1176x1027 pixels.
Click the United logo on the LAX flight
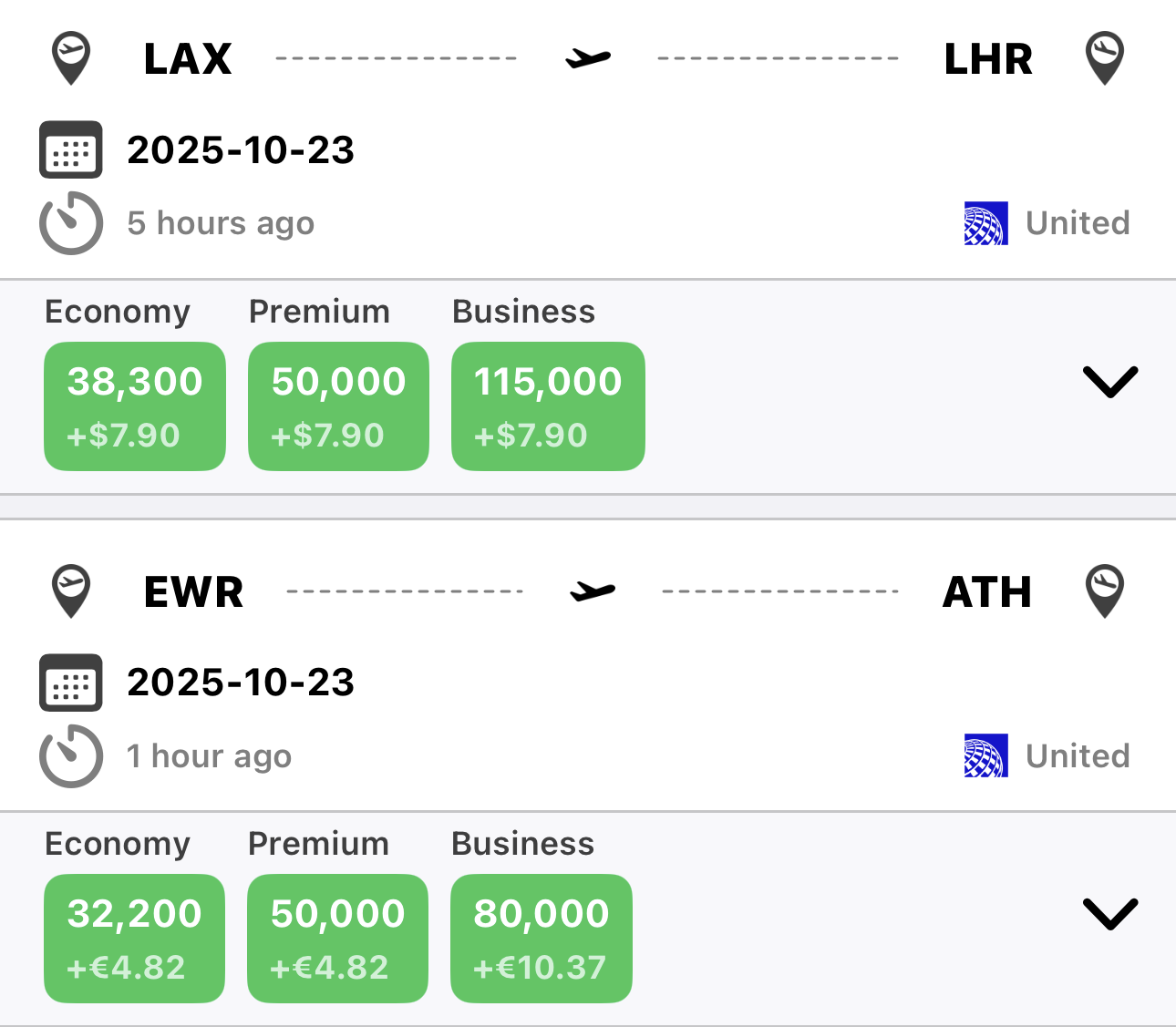point(985,223)
